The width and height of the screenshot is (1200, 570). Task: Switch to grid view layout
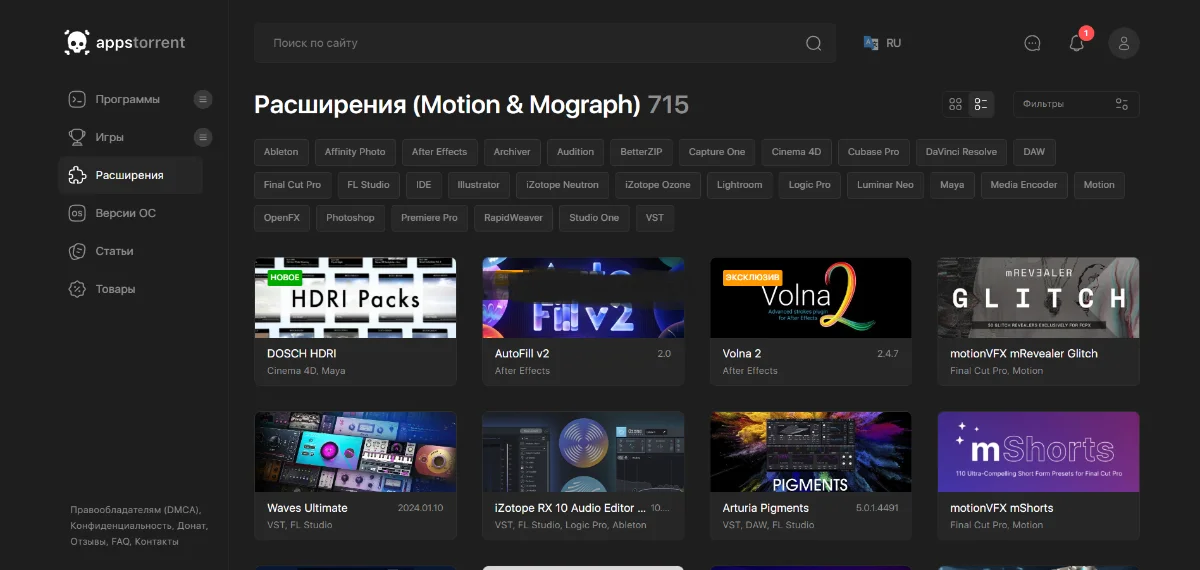point(955,104)
